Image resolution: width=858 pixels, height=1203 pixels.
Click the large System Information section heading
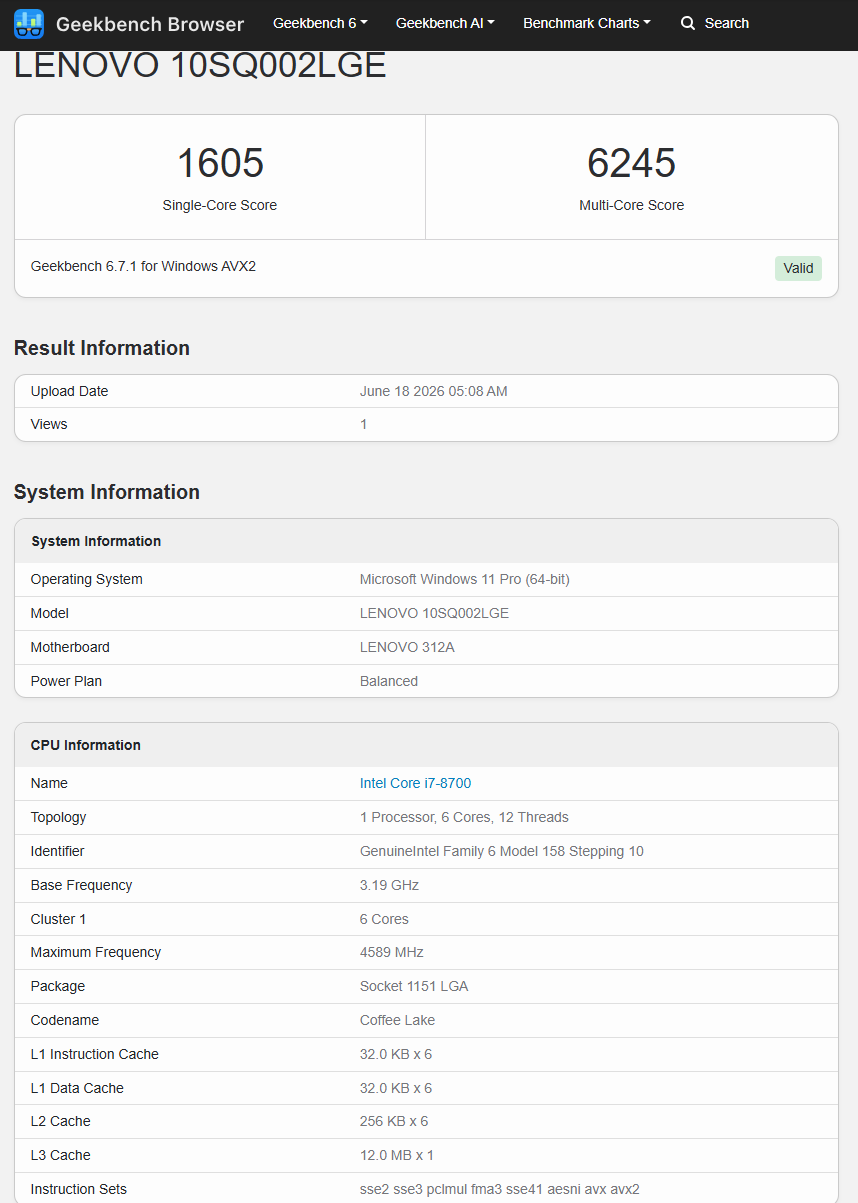[x=107, y=492]
